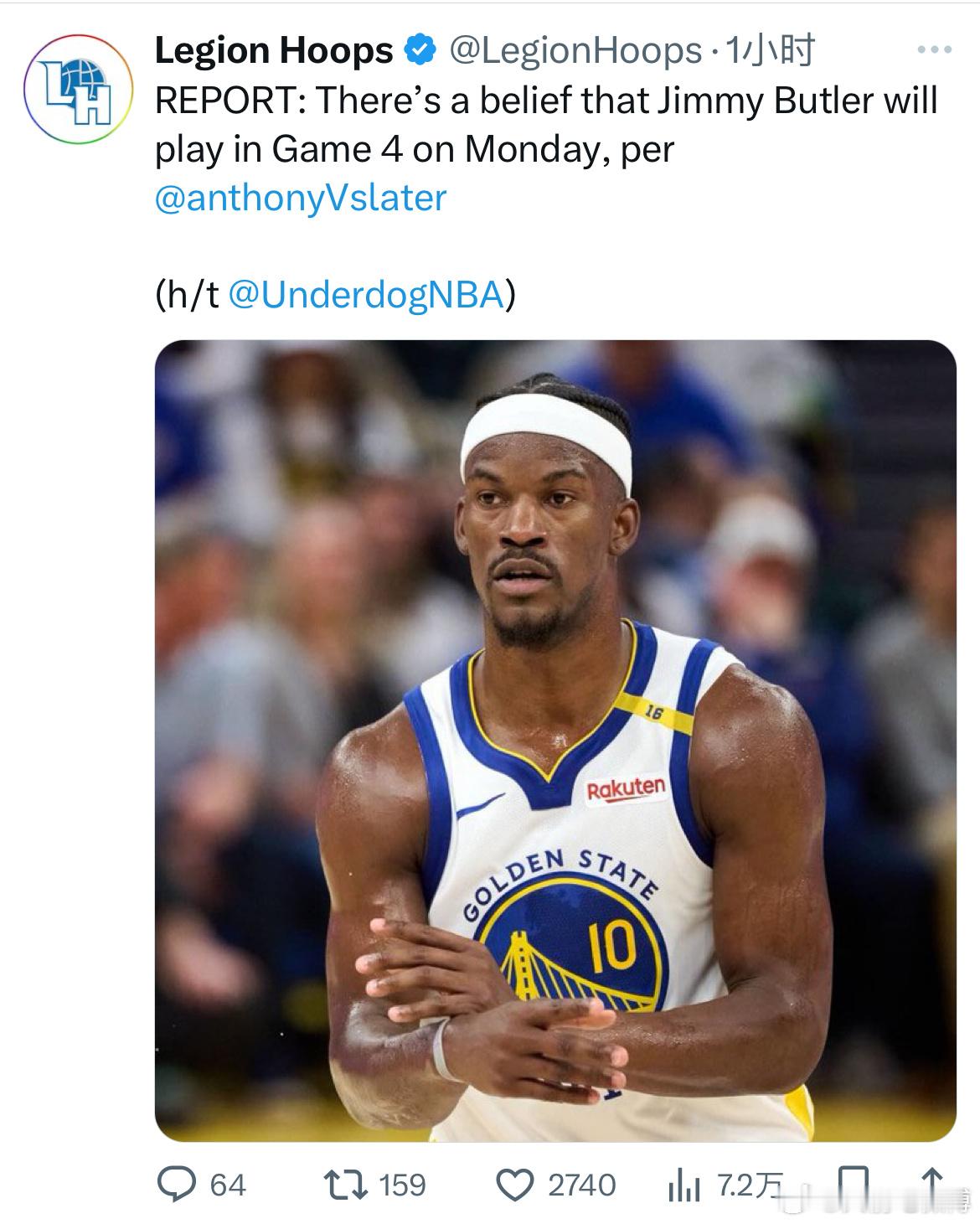Click the views bar chart icon
Image resolution: width=980 pixels, height=1224 pixels.
[x=683, y=1184]
